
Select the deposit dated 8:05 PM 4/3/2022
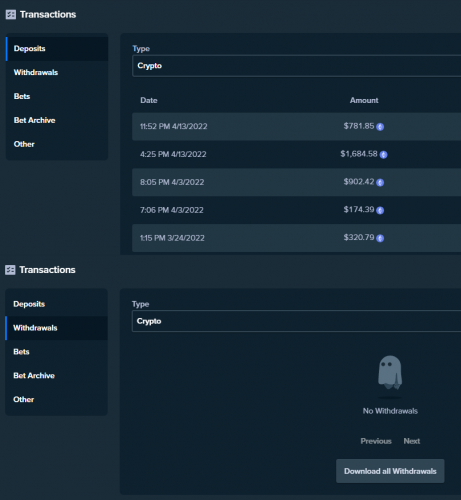point(297,182)
